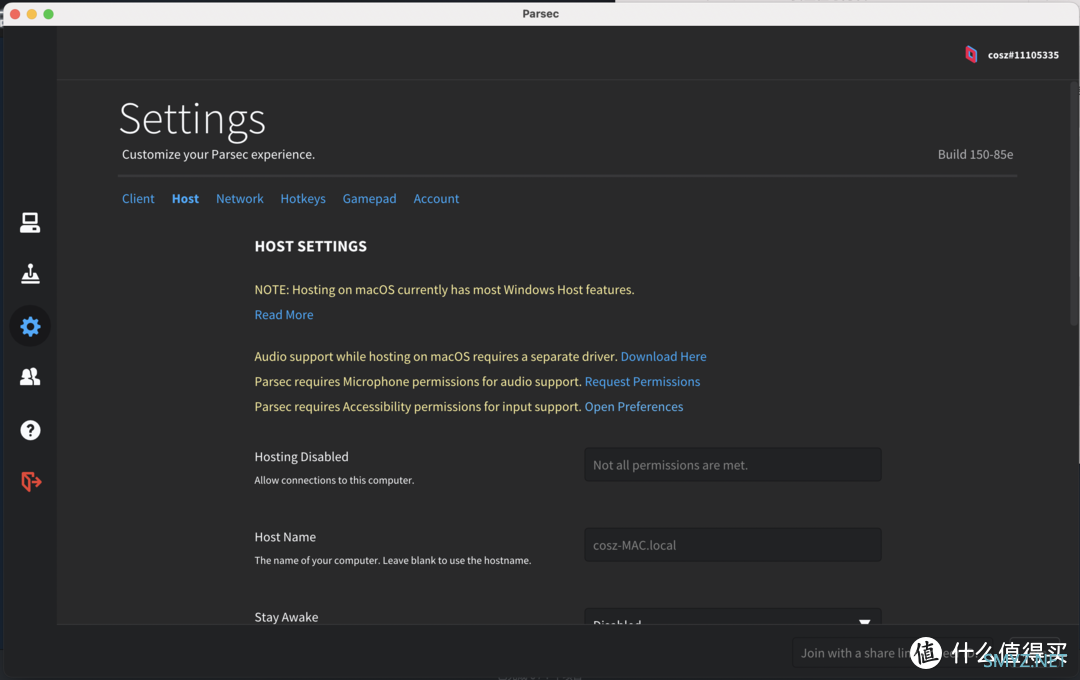Click the Hosting 'Not all permissions are met' field

pos(732,465)
